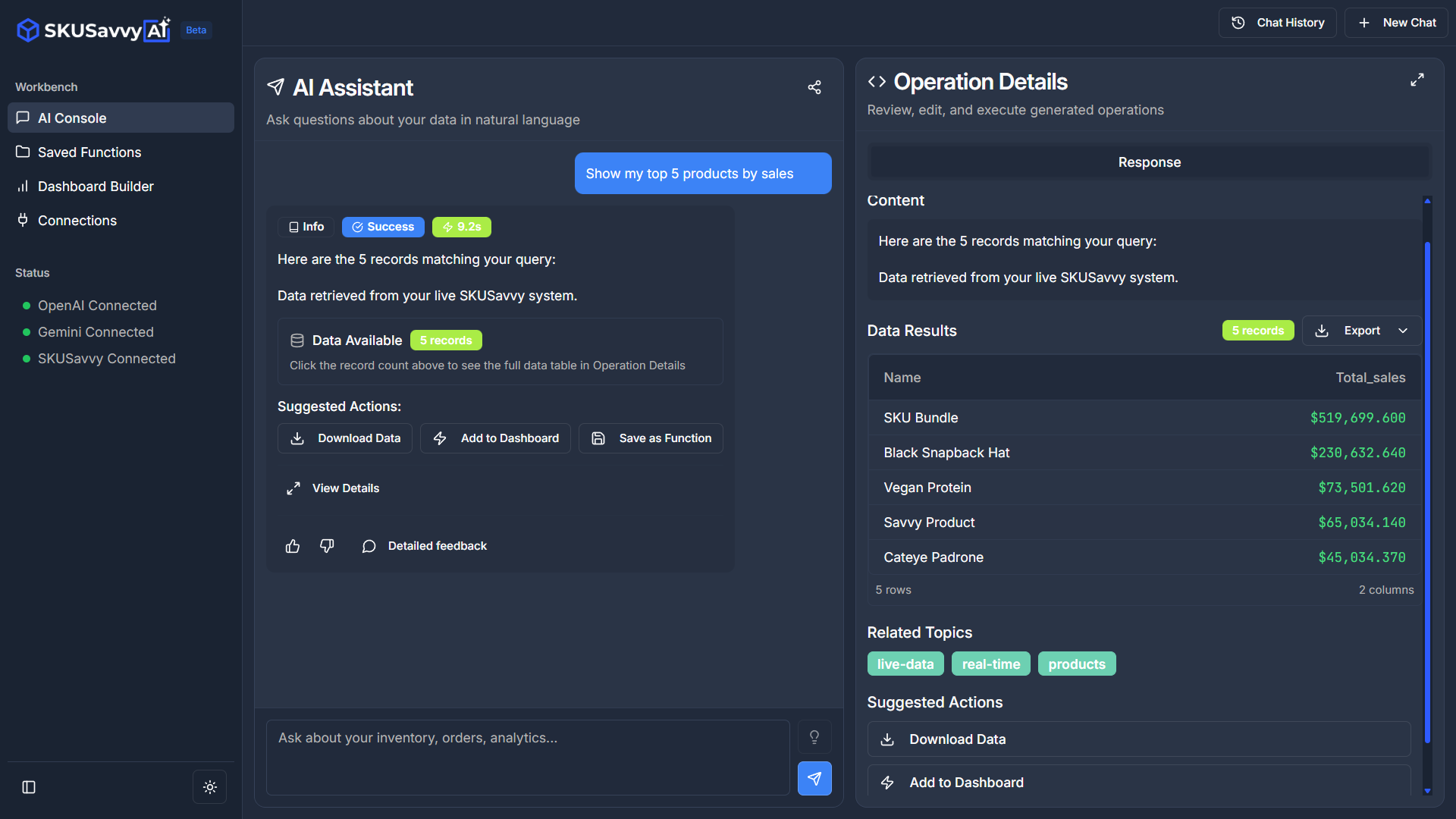Toggle the sidebar collapse control at bottom left
The height and width of the screenshot is (819, 1456).
pyautogui.click(x=29, y=788)
